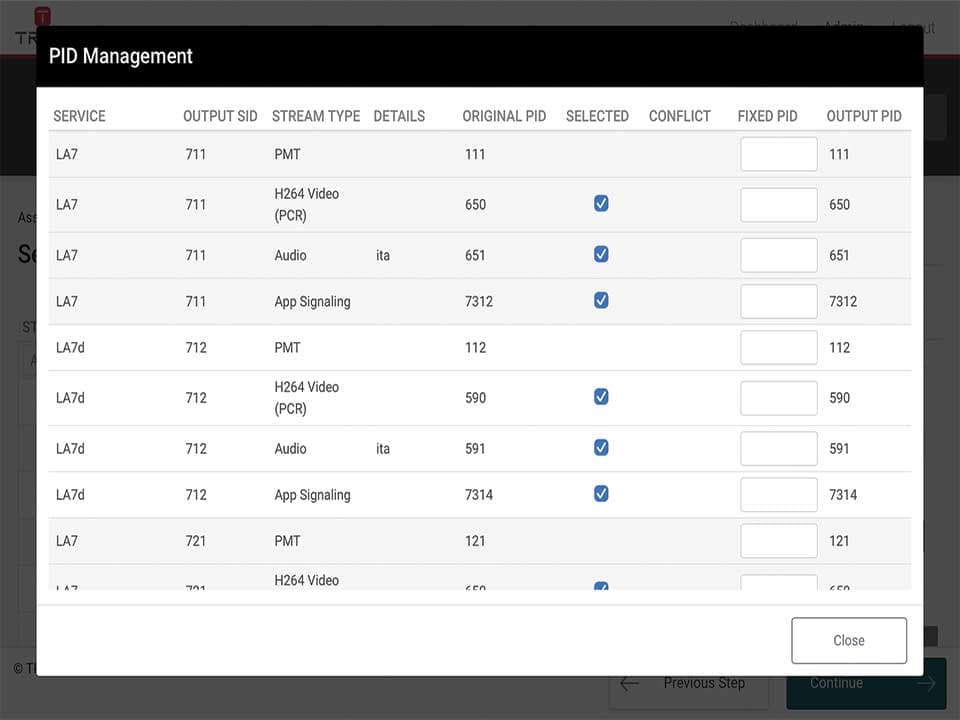Click the SERVICE column header
Screen dimensions: 960x720
pyautogui.click(x=79, y=116)
